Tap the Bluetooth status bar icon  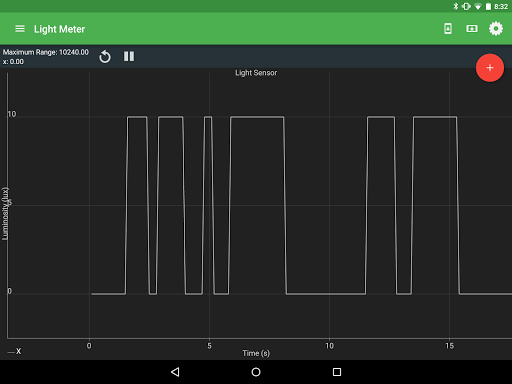tap(456, 6)
